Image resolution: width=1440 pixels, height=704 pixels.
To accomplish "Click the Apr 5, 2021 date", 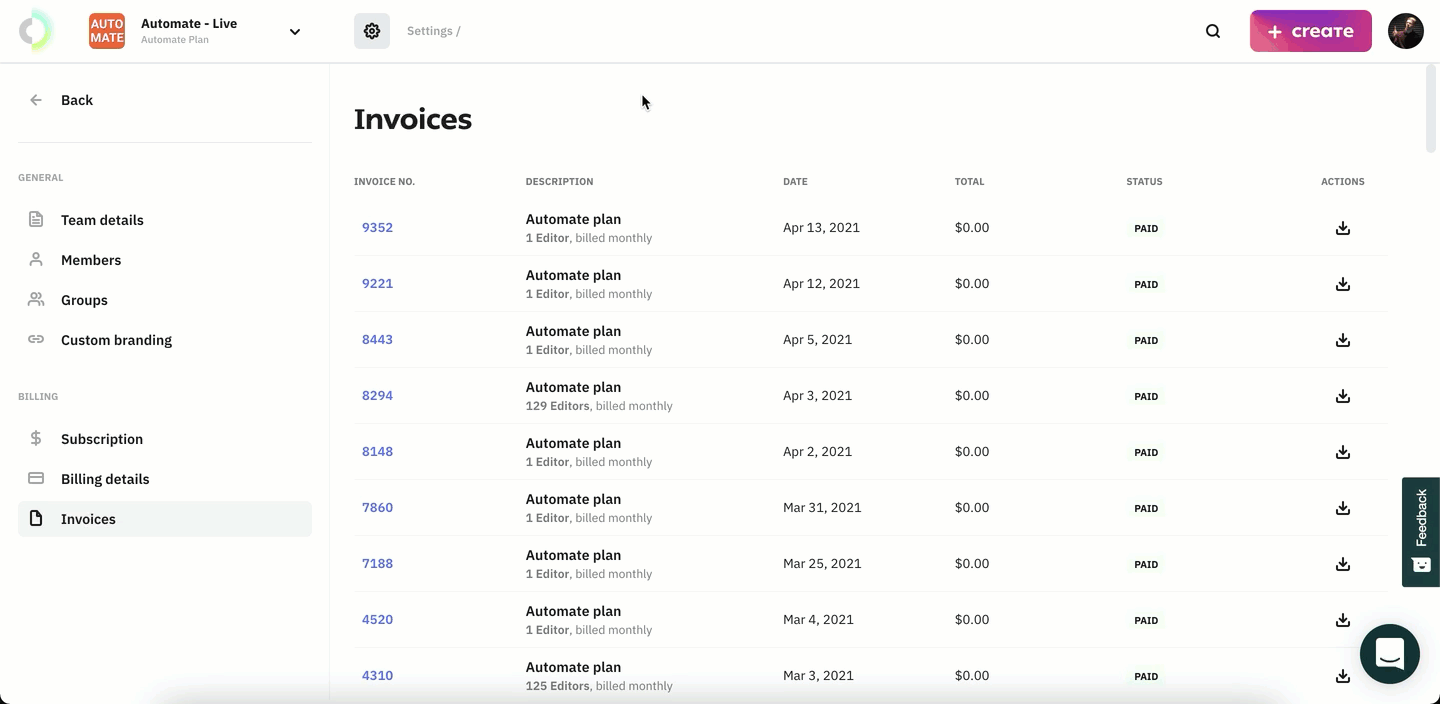I will [817, 340].
